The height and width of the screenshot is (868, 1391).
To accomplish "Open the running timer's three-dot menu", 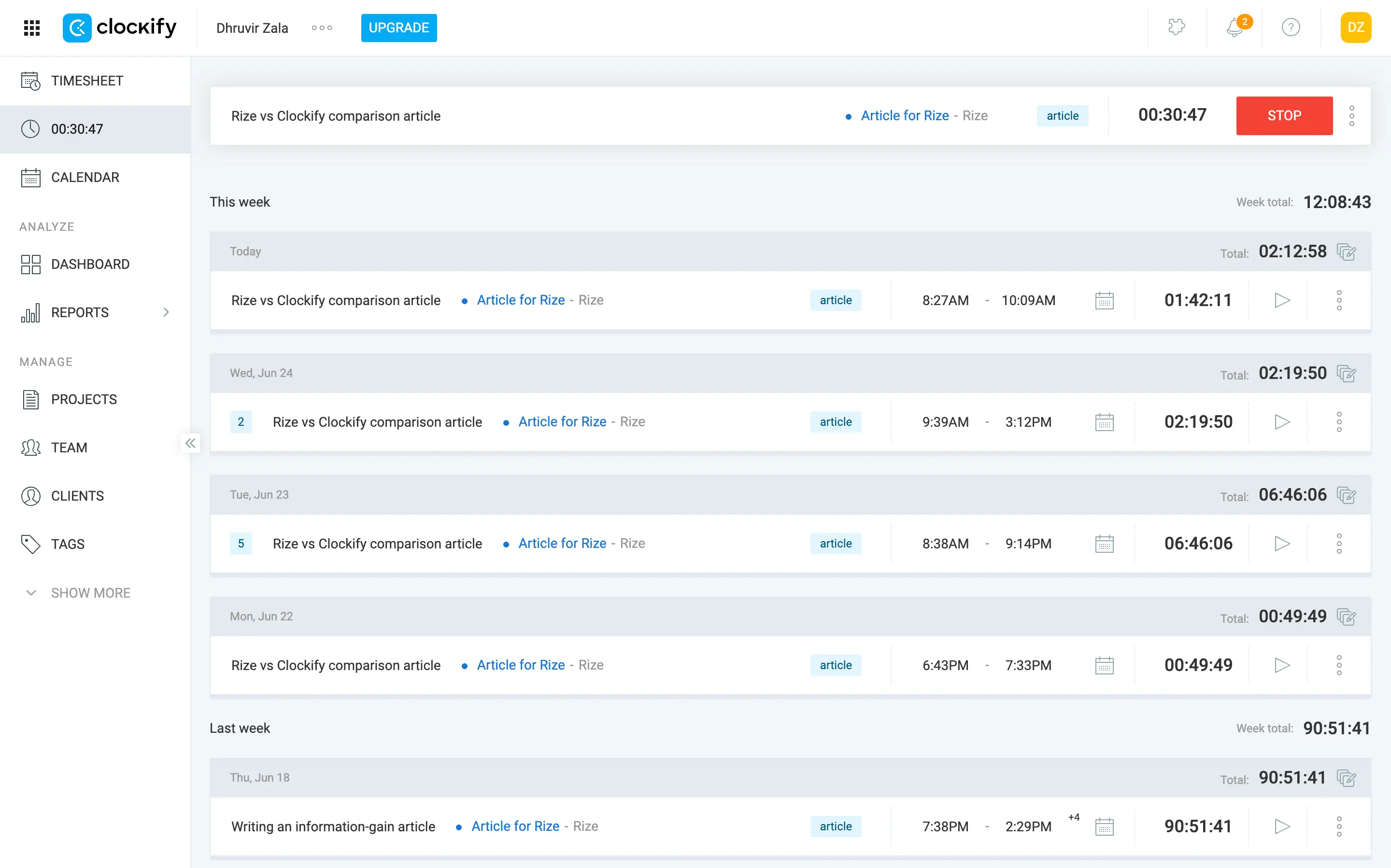I will pyautogui.click(x=1352, y=115).
